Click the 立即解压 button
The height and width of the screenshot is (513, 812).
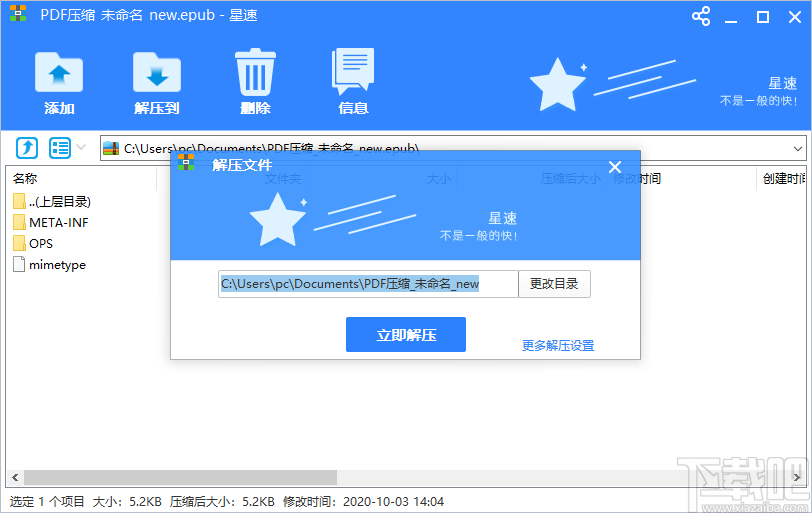click(406, 334)
